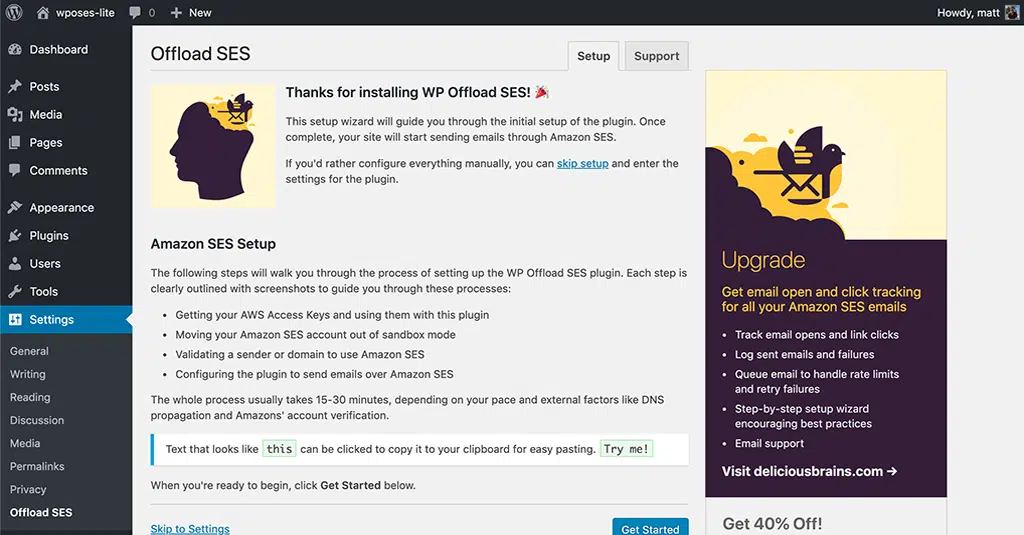
Task: Click the Settings sliders icon
Action: (x=15, y=319)
